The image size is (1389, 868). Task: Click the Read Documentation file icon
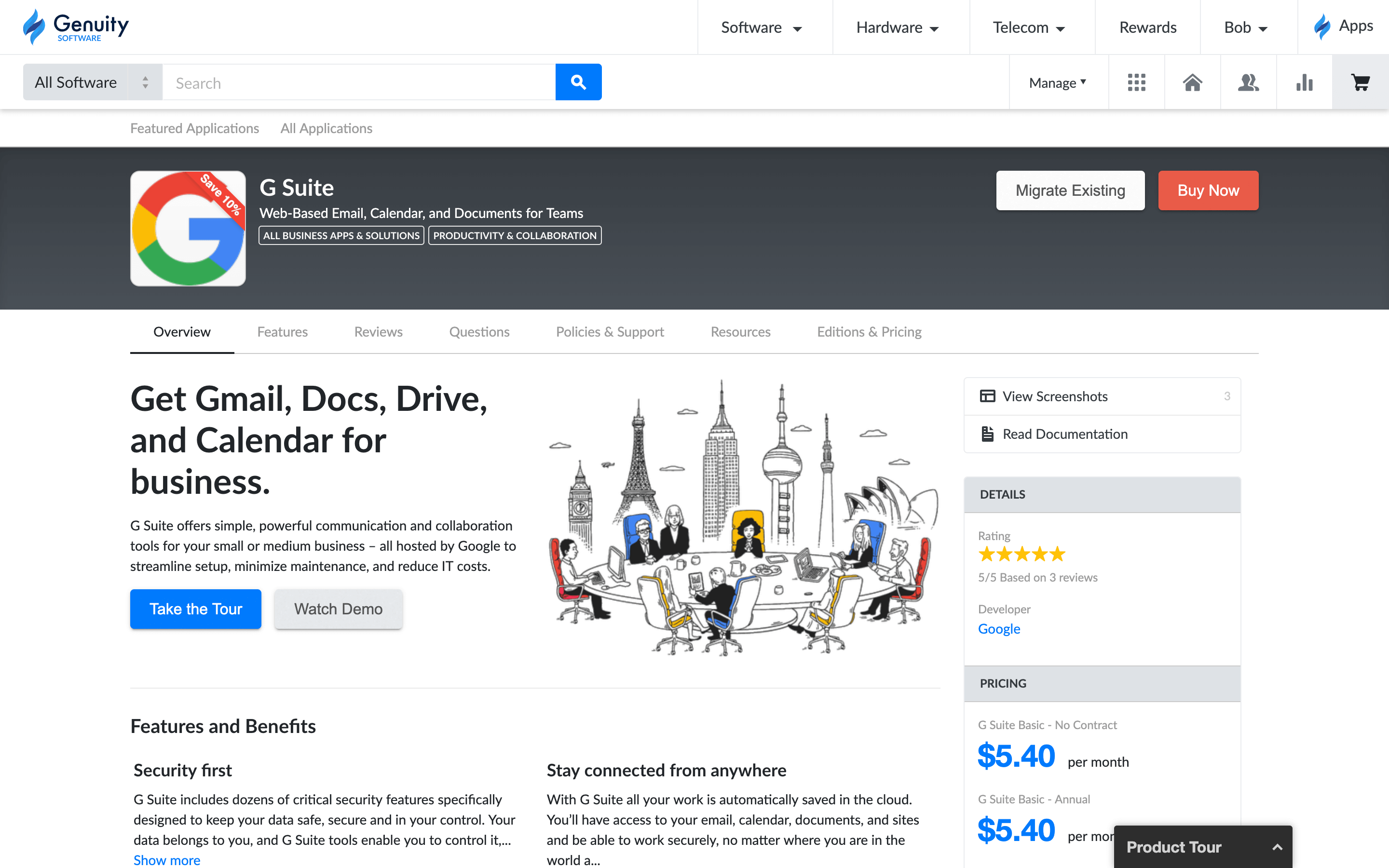[987, 434]
